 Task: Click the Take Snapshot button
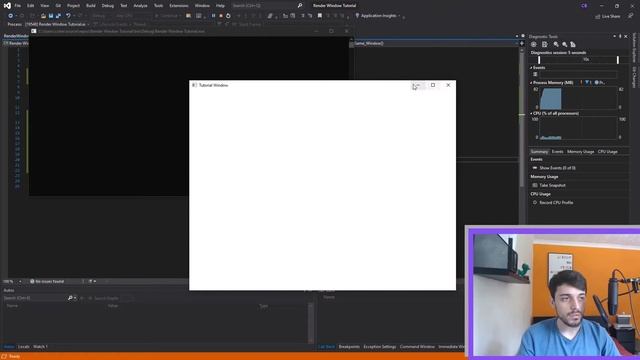(552, 185)
